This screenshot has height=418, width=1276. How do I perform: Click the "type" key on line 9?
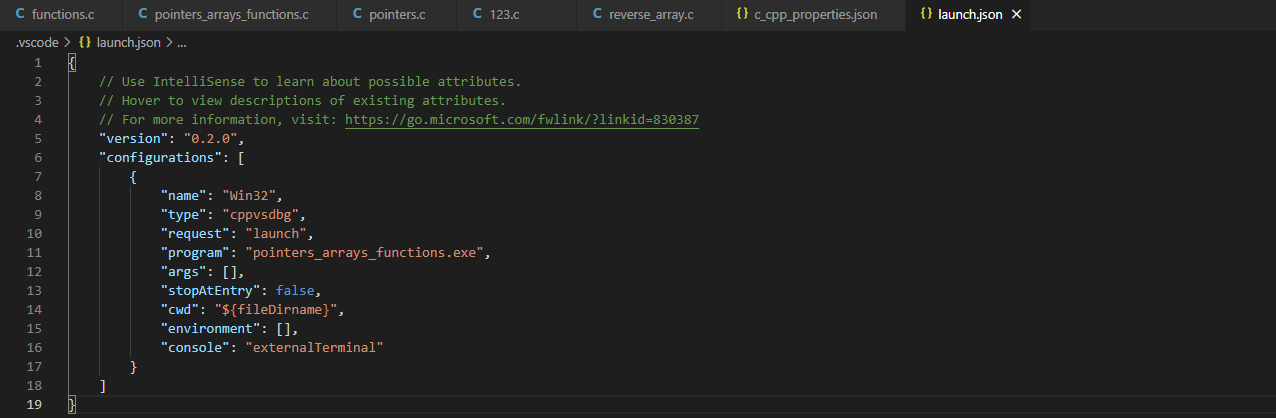(184, 215)
